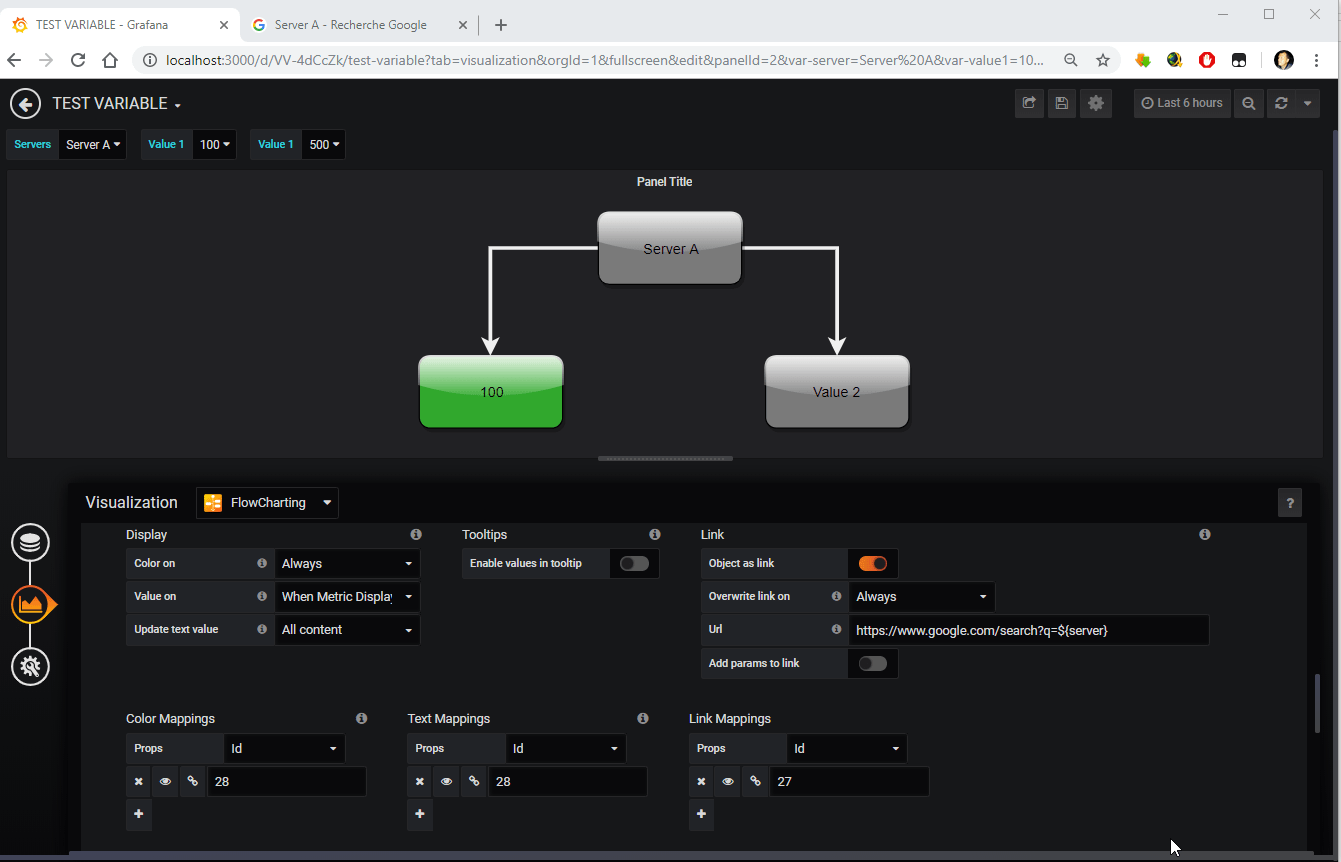Image resolution: width=1341 pixels, height=862 pixels.
Task: Save the dashboard using the save icon
Action: 1062,103
